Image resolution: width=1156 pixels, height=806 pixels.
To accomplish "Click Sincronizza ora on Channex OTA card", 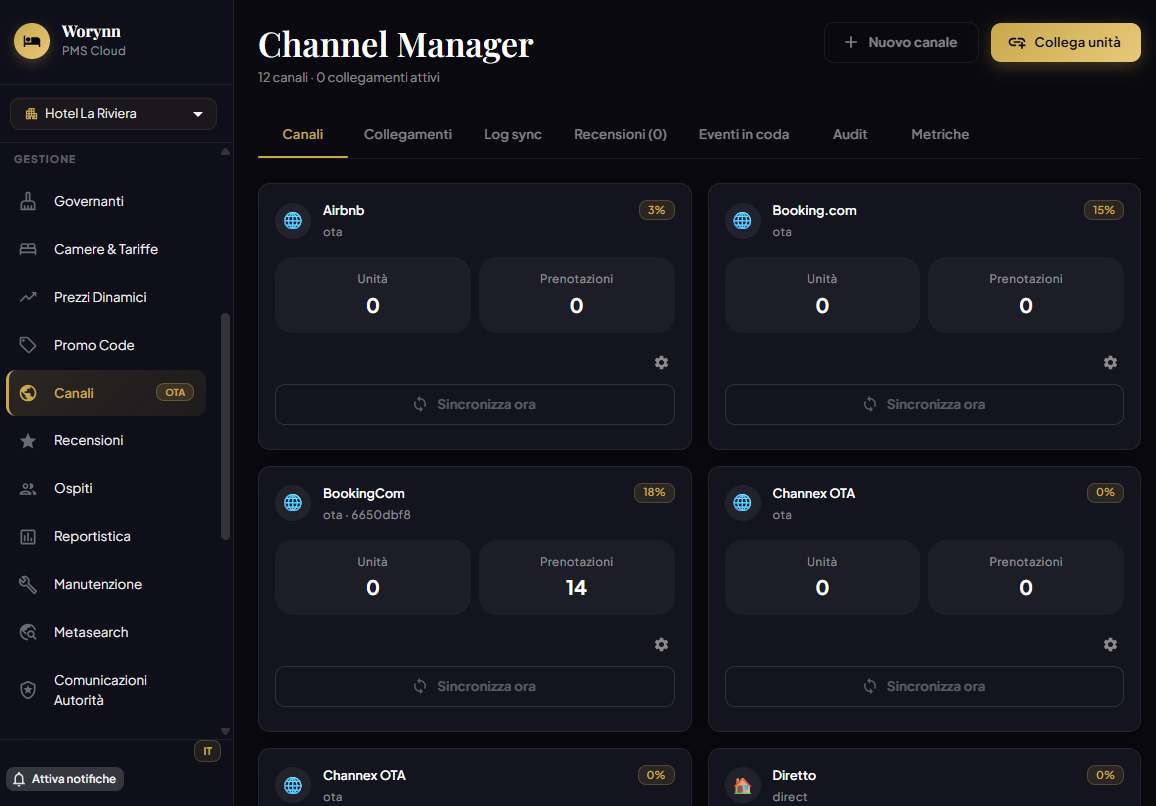I will point(924,687).
